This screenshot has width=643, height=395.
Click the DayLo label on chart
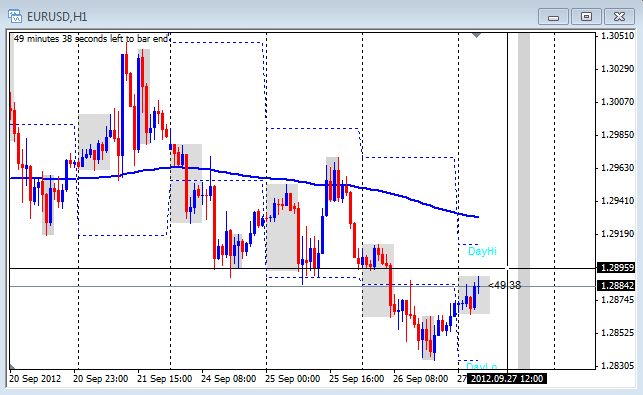click(481, 366)
